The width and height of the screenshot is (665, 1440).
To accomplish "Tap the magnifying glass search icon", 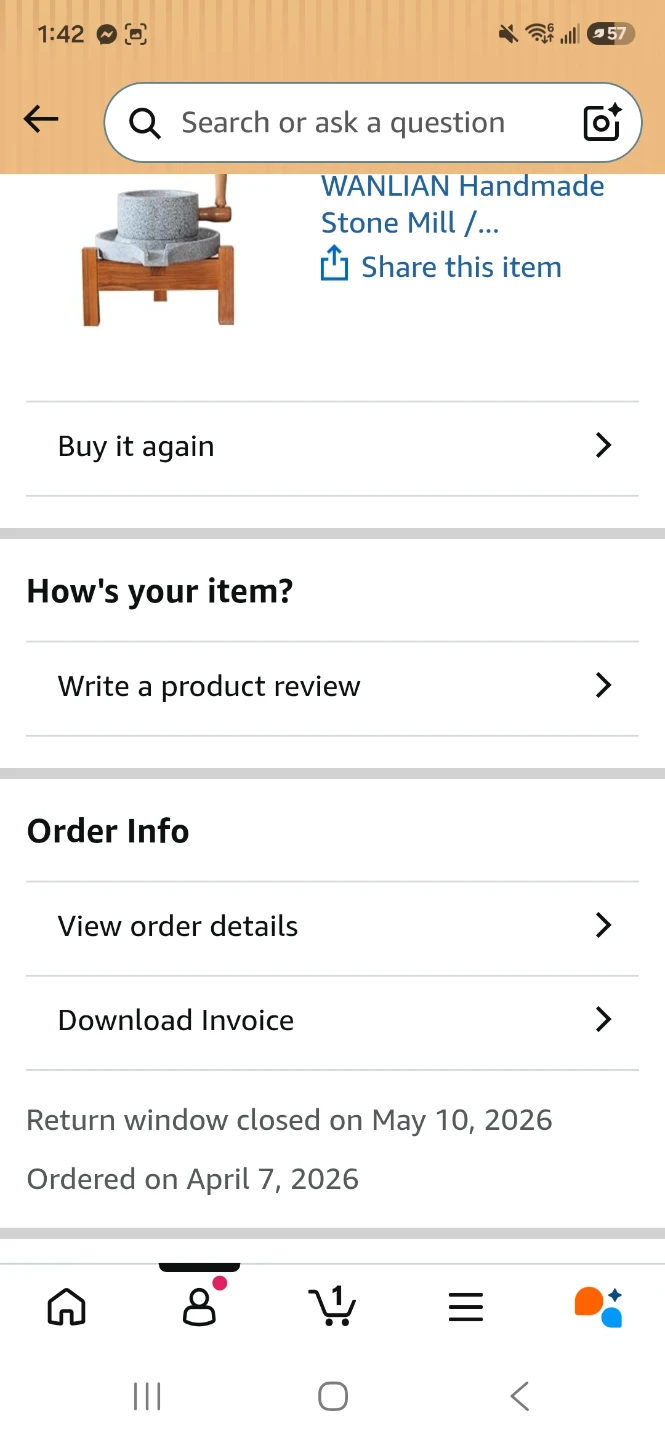I will pos(145,123).
